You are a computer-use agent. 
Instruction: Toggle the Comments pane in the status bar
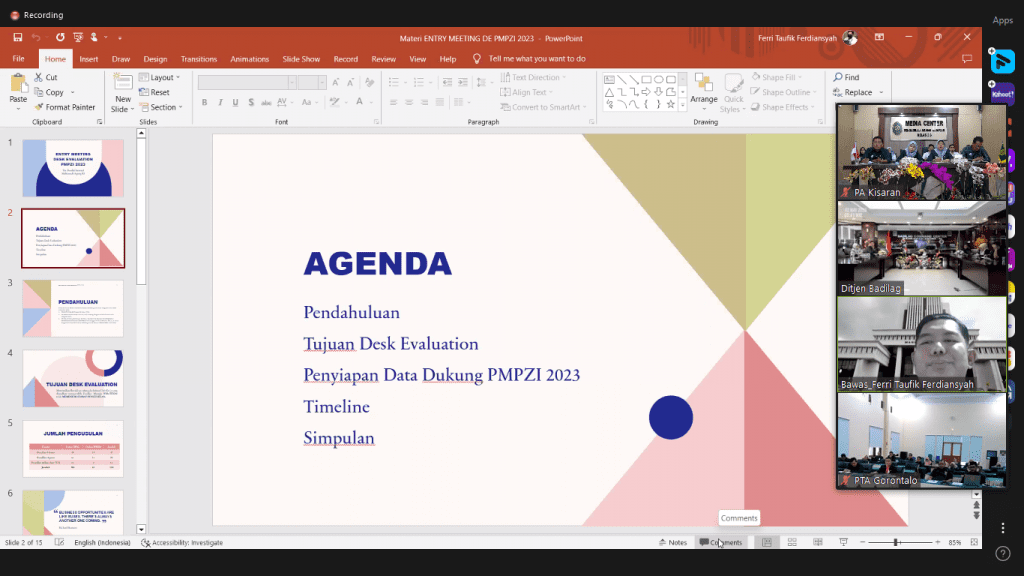(721, 542)
